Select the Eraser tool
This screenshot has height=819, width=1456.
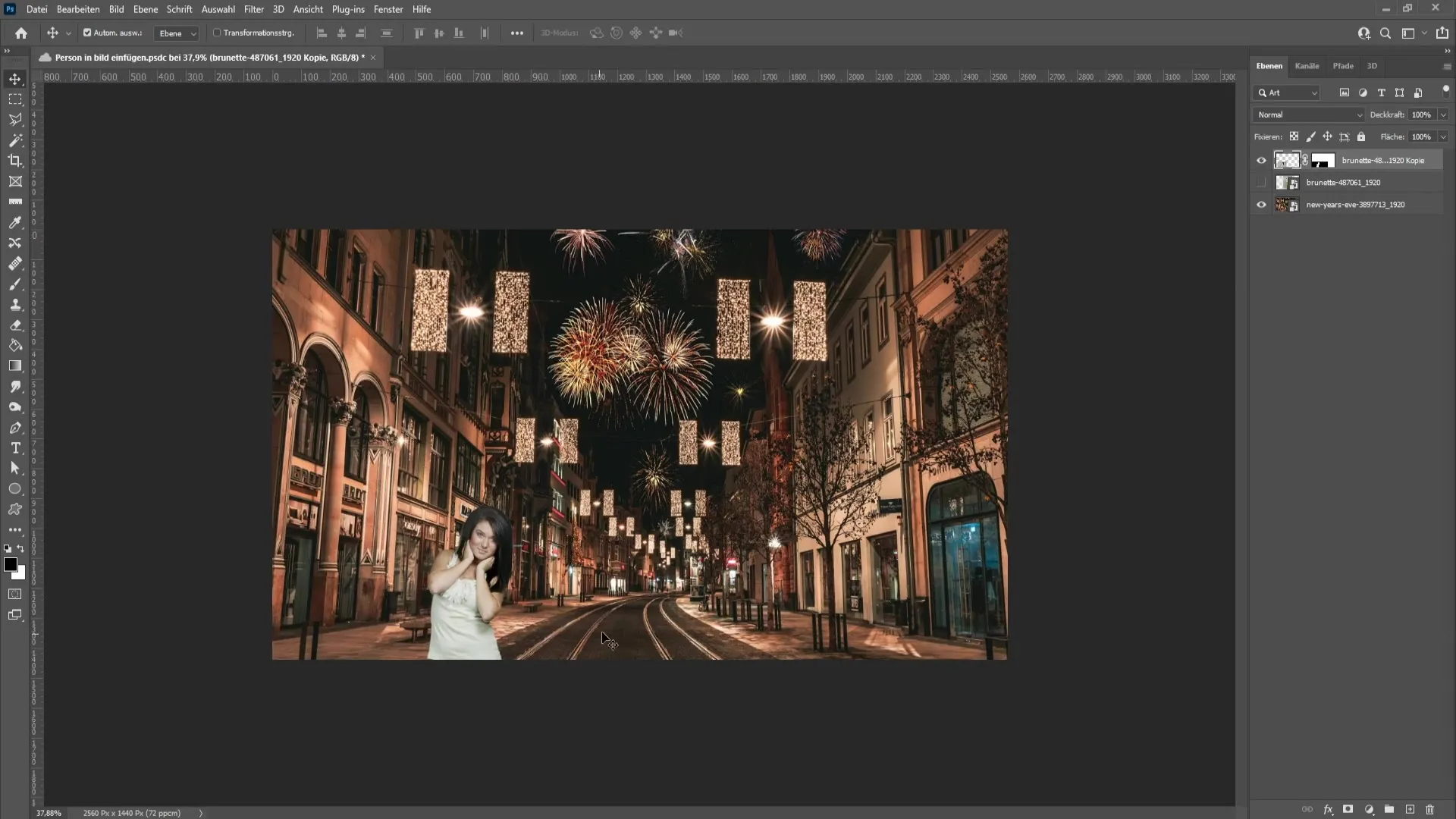[x=15, y=325]
